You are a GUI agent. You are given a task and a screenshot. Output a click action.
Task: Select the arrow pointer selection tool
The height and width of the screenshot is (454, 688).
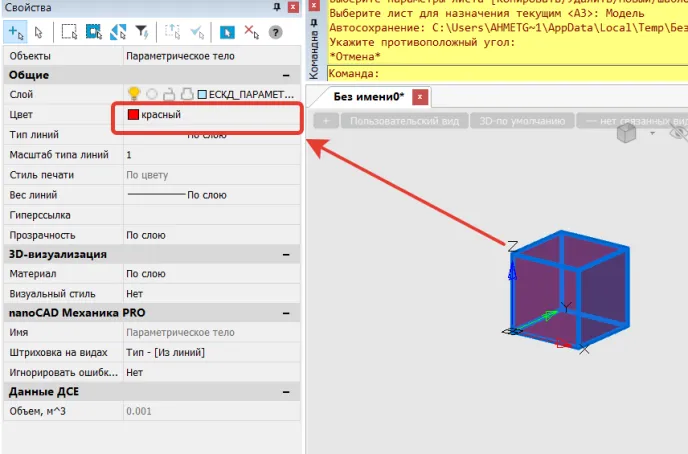point(39,32)
